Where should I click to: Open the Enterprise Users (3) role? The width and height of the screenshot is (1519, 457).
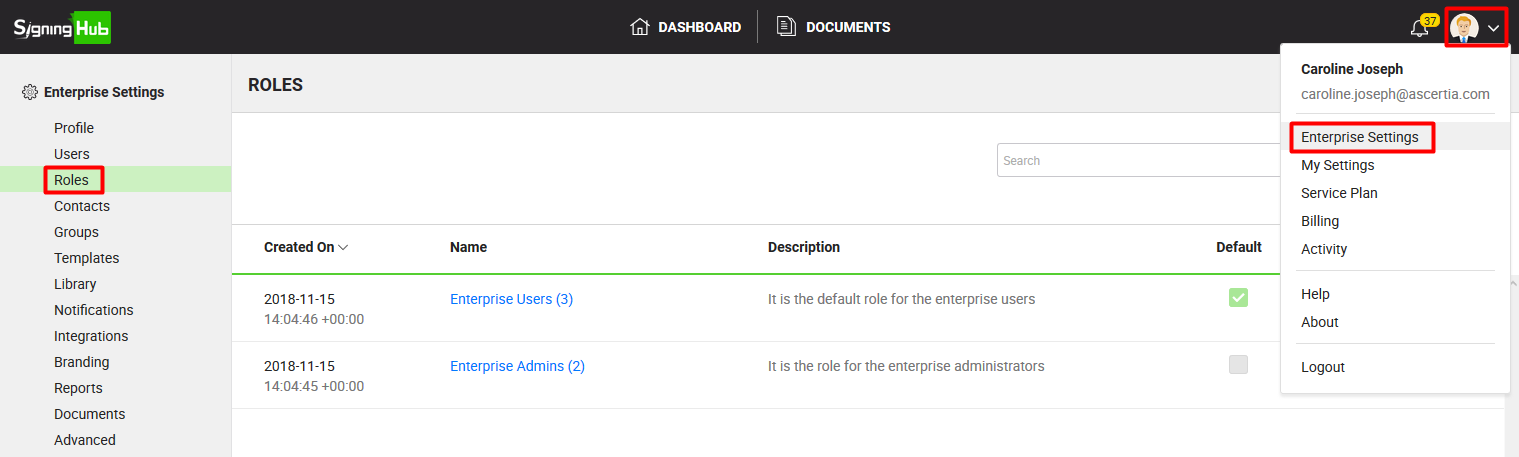(511, 299)
